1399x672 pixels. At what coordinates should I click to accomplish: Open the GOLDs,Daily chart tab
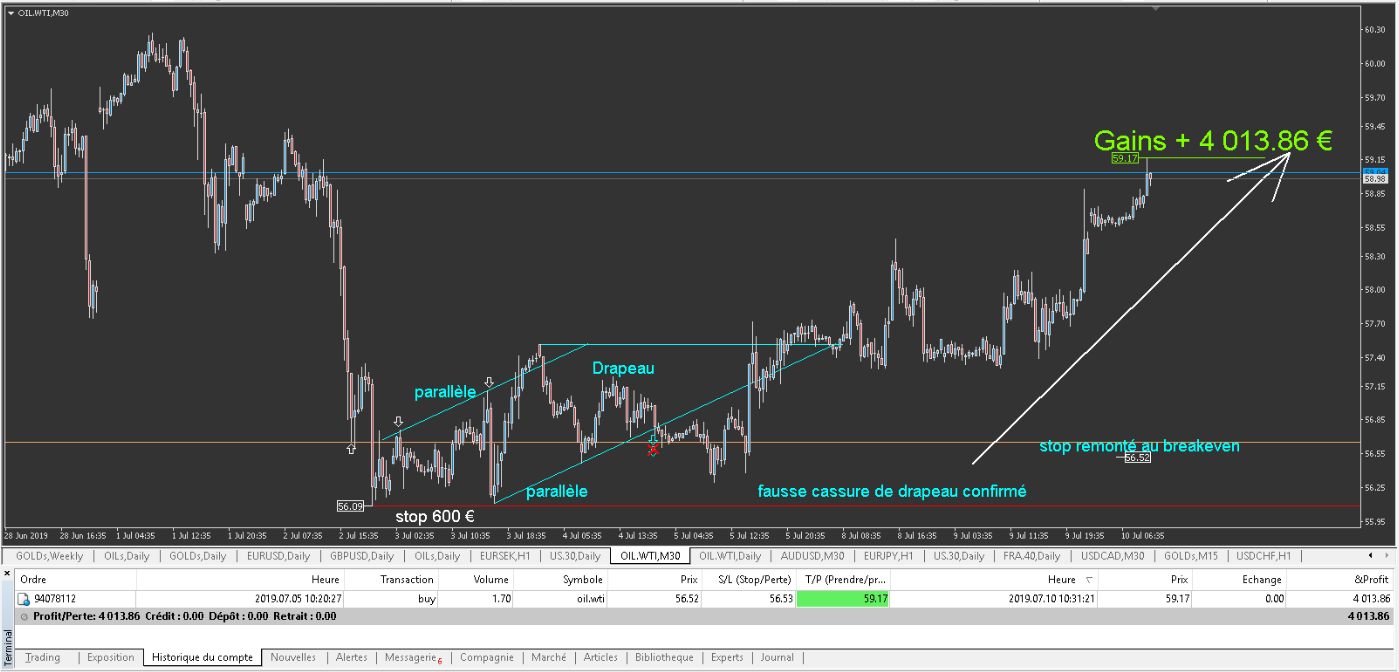(197, 556)
